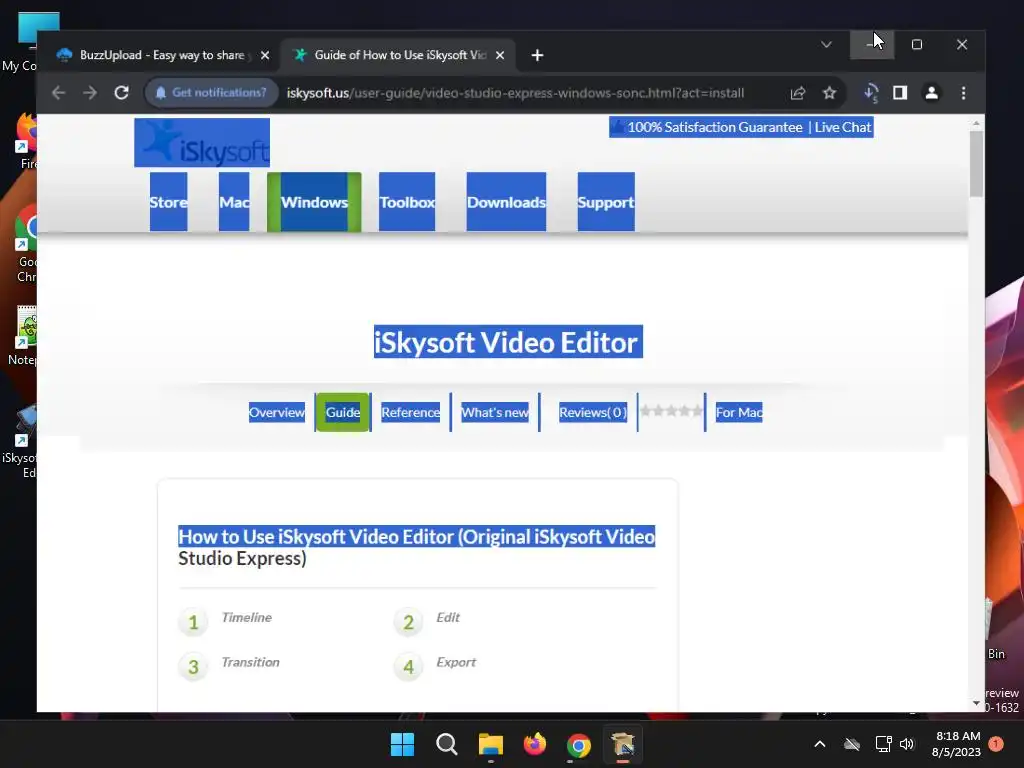
Task: Switch to the Reference tab
Action: click(411, 412)
